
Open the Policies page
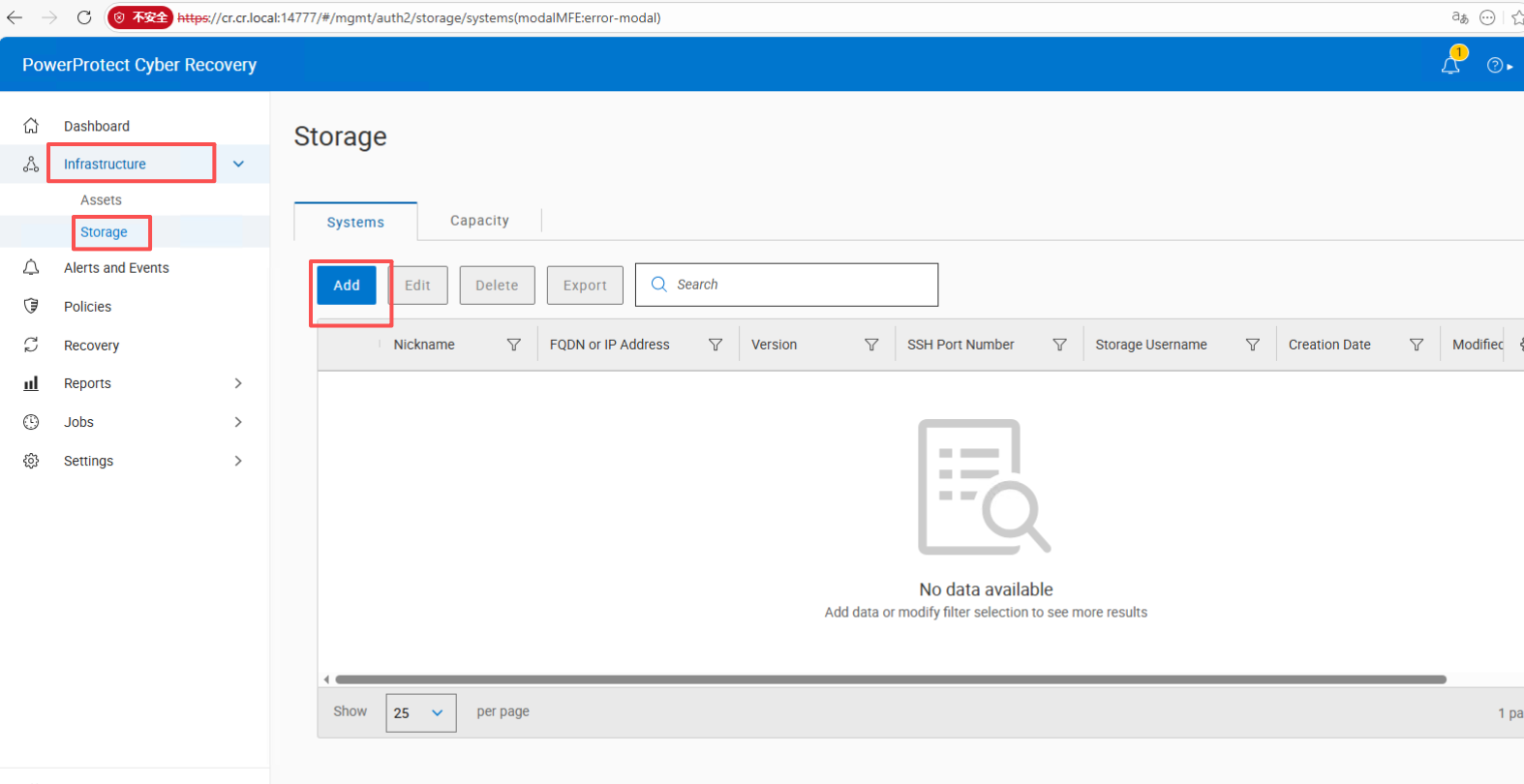click(87, 306)
